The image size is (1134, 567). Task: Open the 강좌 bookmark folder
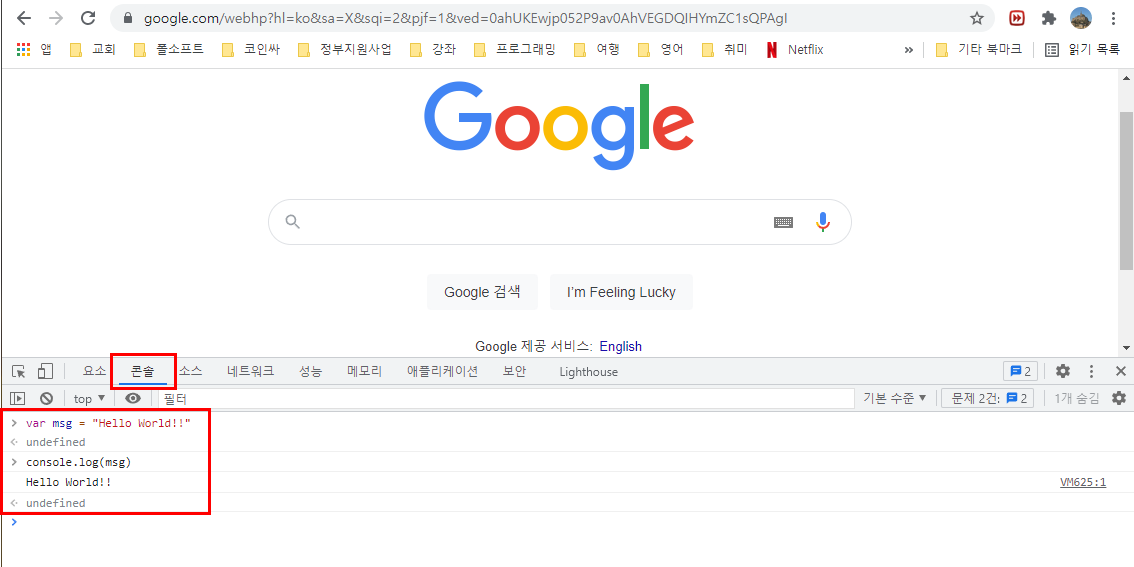(432, 50)
